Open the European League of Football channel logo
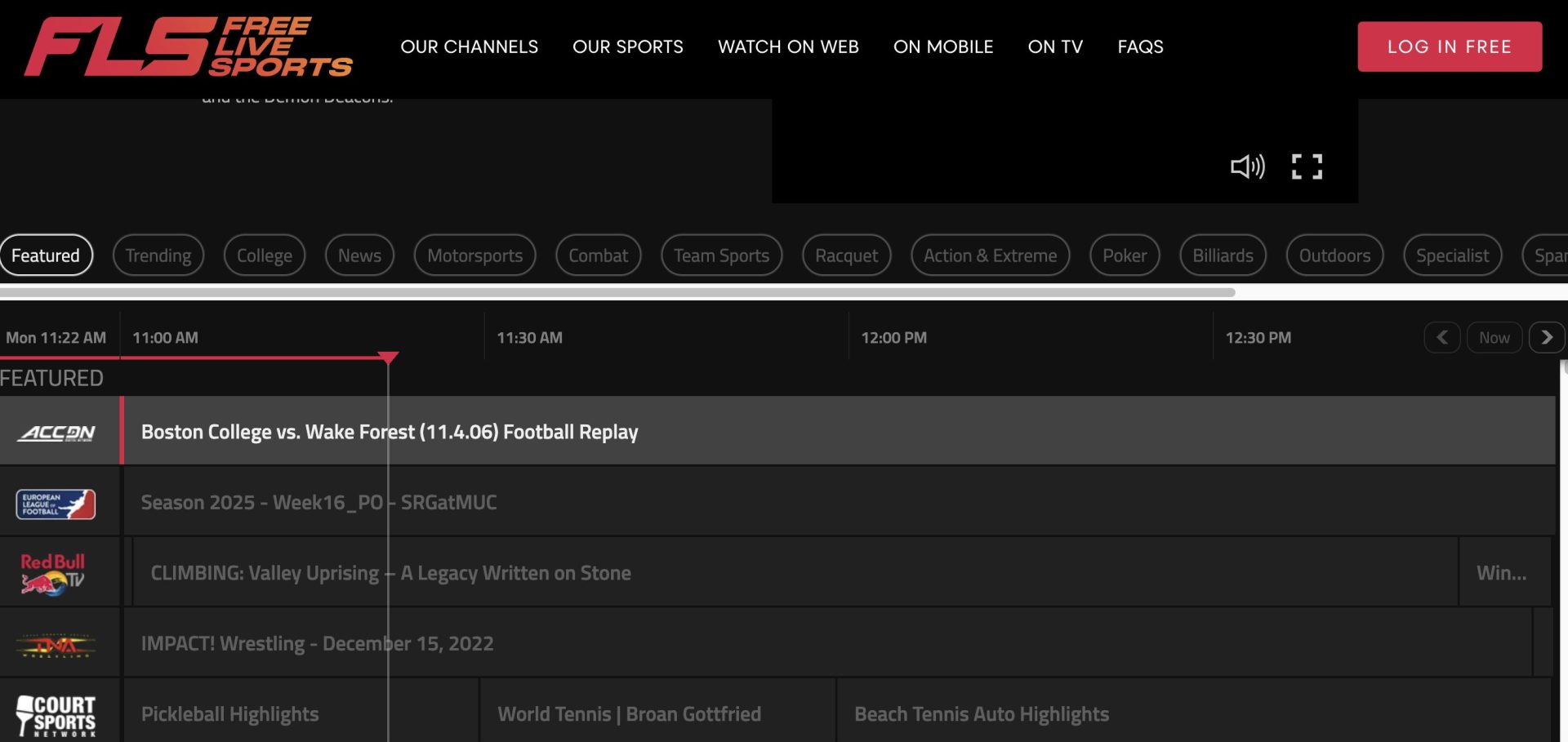1568x742 pixels. coord(56,502)
